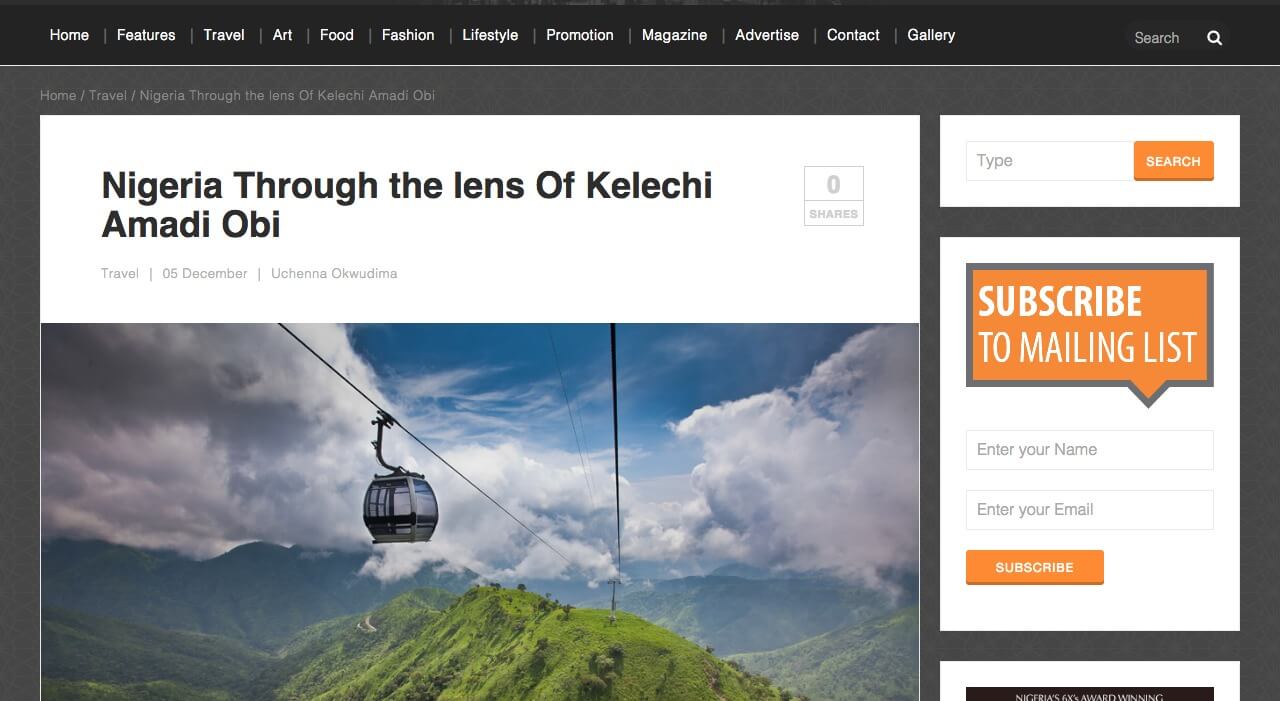Image resolution: width=1280 pixels, height=701 pixels.
Task: Click the top navbar Search field
Action: pyautogui.click(x=1163, y=38)
